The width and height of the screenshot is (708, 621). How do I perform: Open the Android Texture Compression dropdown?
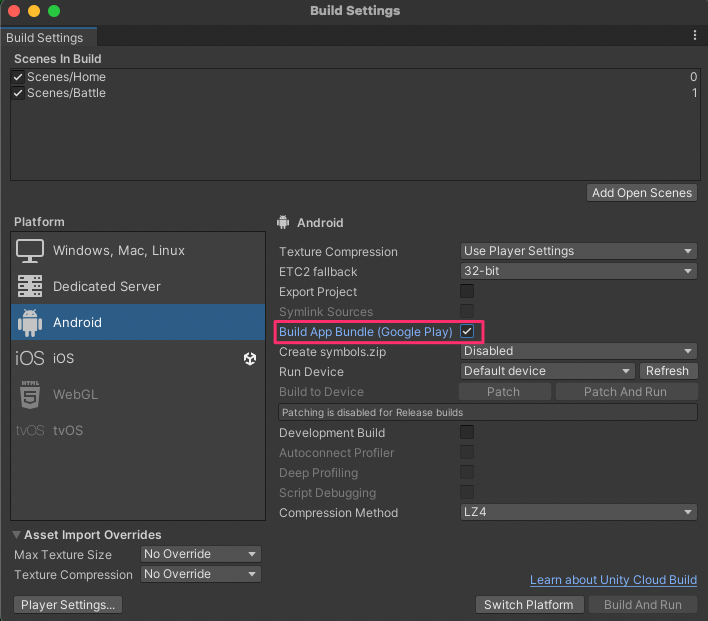[x=578, y=251]
